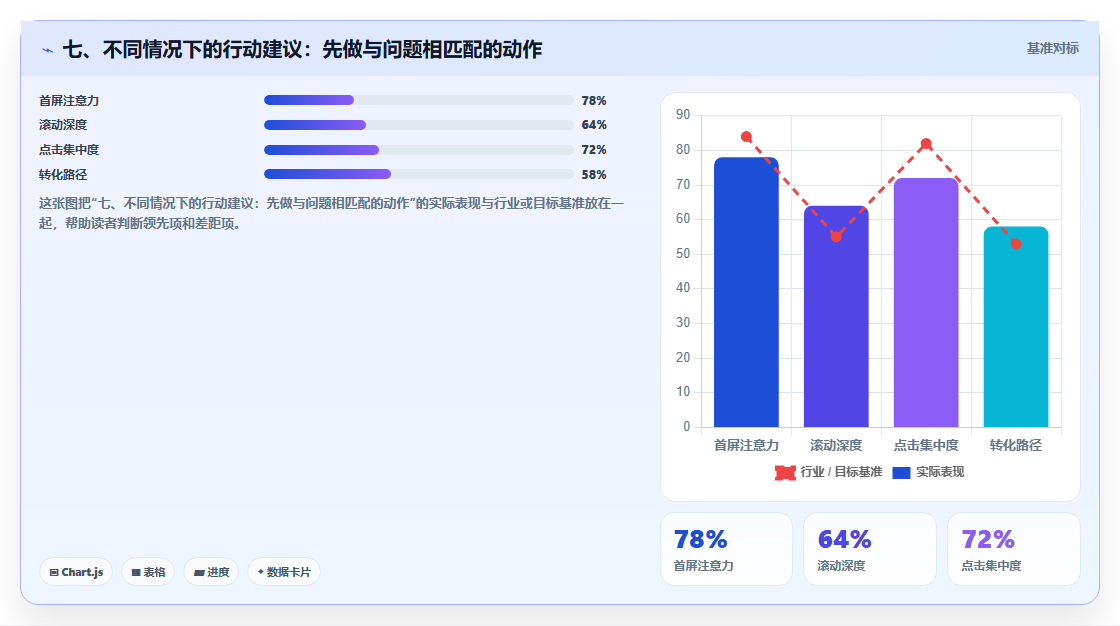Click the 72% value beside 点击集中度 bar
Viewport: 1120px width, 626px height.
coord(594,150)
